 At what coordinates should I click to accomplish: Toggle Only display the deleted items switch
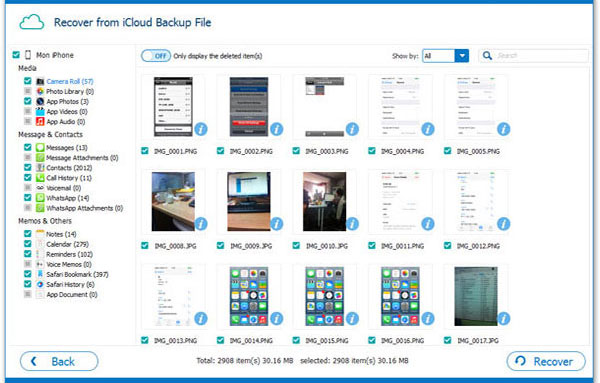156,56
